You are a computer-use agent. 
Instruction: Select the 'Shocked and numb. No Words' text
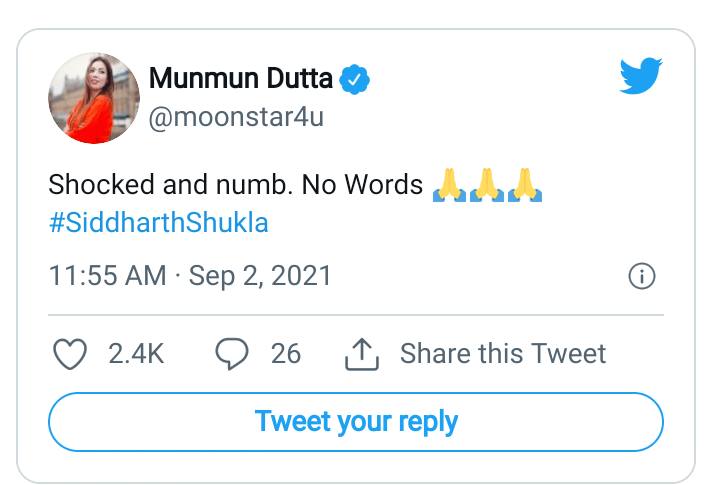(x=236, y=185)
